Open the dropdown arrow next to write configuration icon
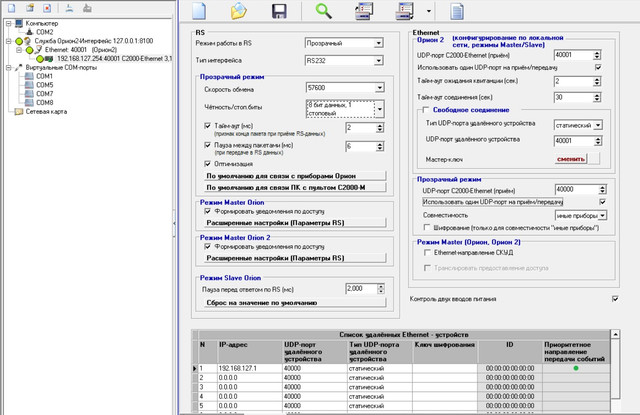640x415 pixels. click(x=429, y=11)
